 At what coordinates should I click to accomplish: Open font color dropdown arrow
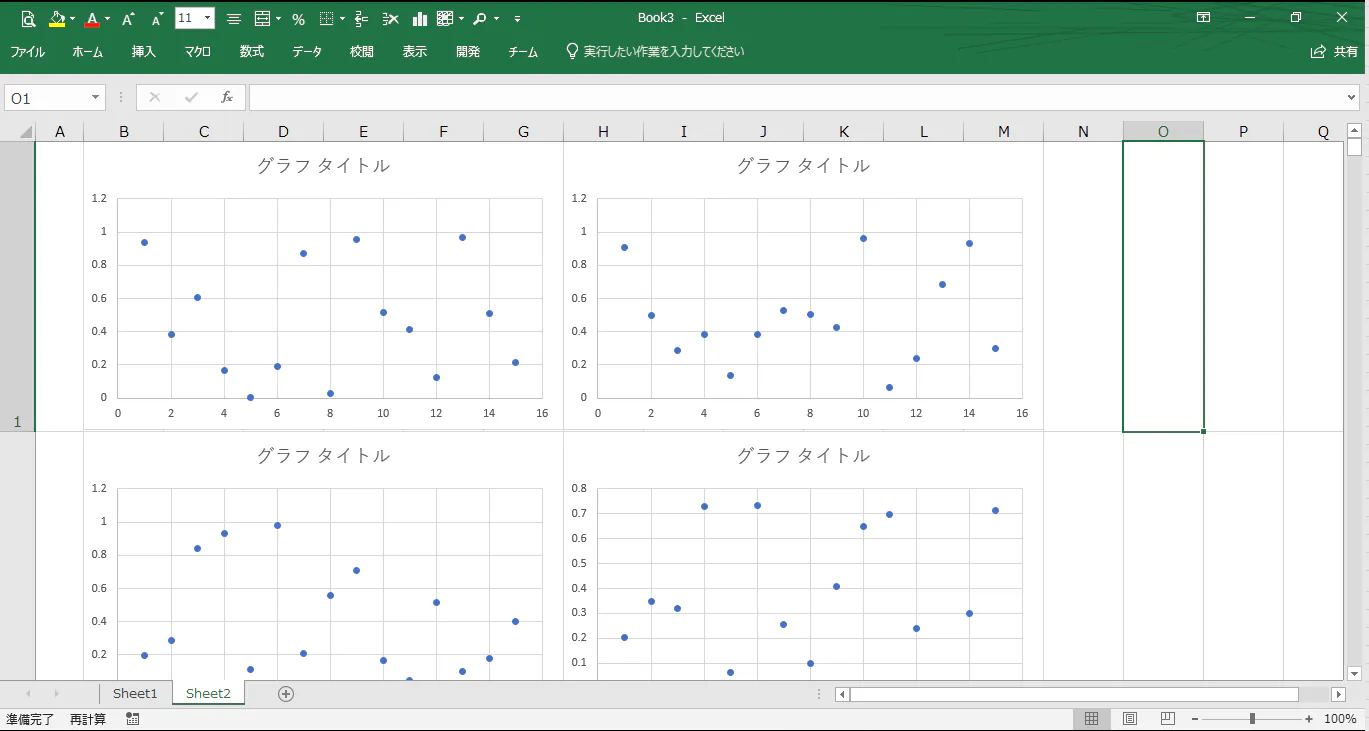pyautogui.click(x=107, y=18)
